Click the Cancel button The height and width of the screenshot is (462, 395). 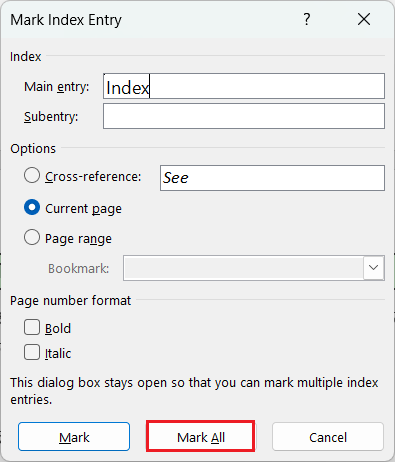[x=328, y=437]
